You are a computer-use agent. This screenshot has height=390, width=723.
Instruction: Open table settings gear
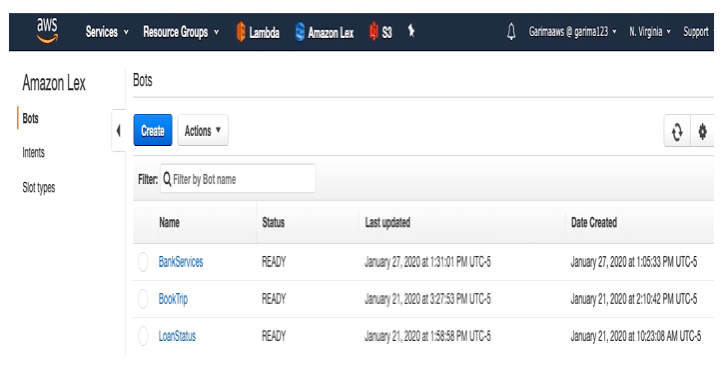click(702, 131)
